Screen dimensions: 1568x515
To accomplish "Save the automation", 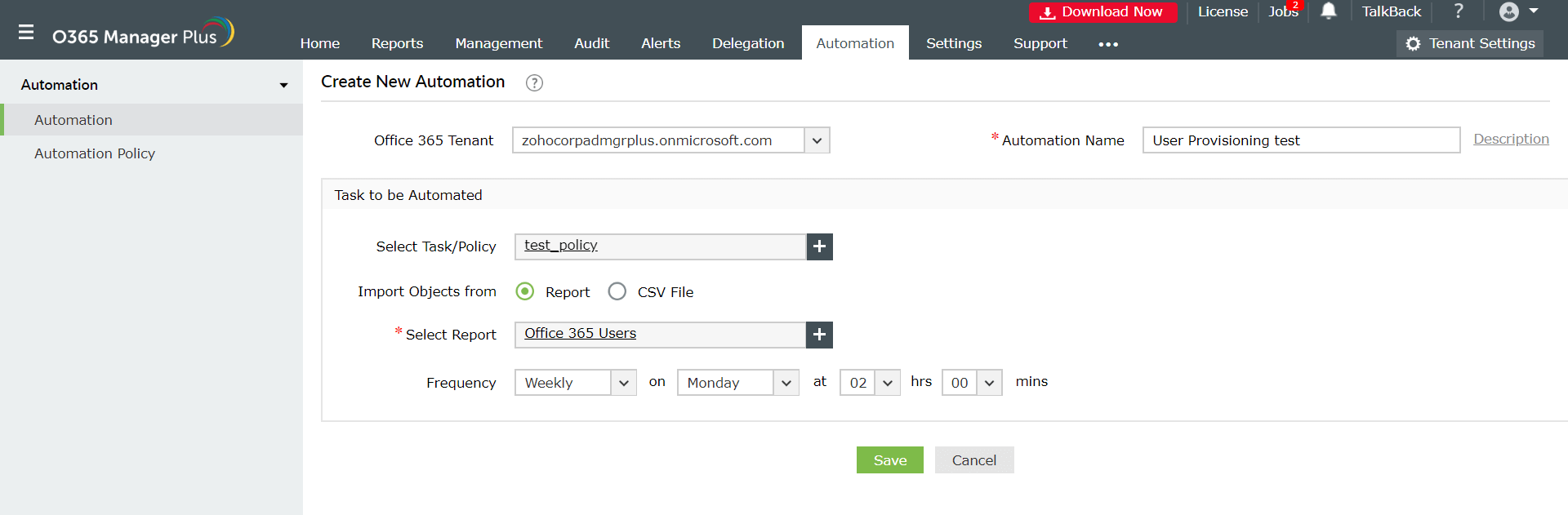I will click(890, 460).
